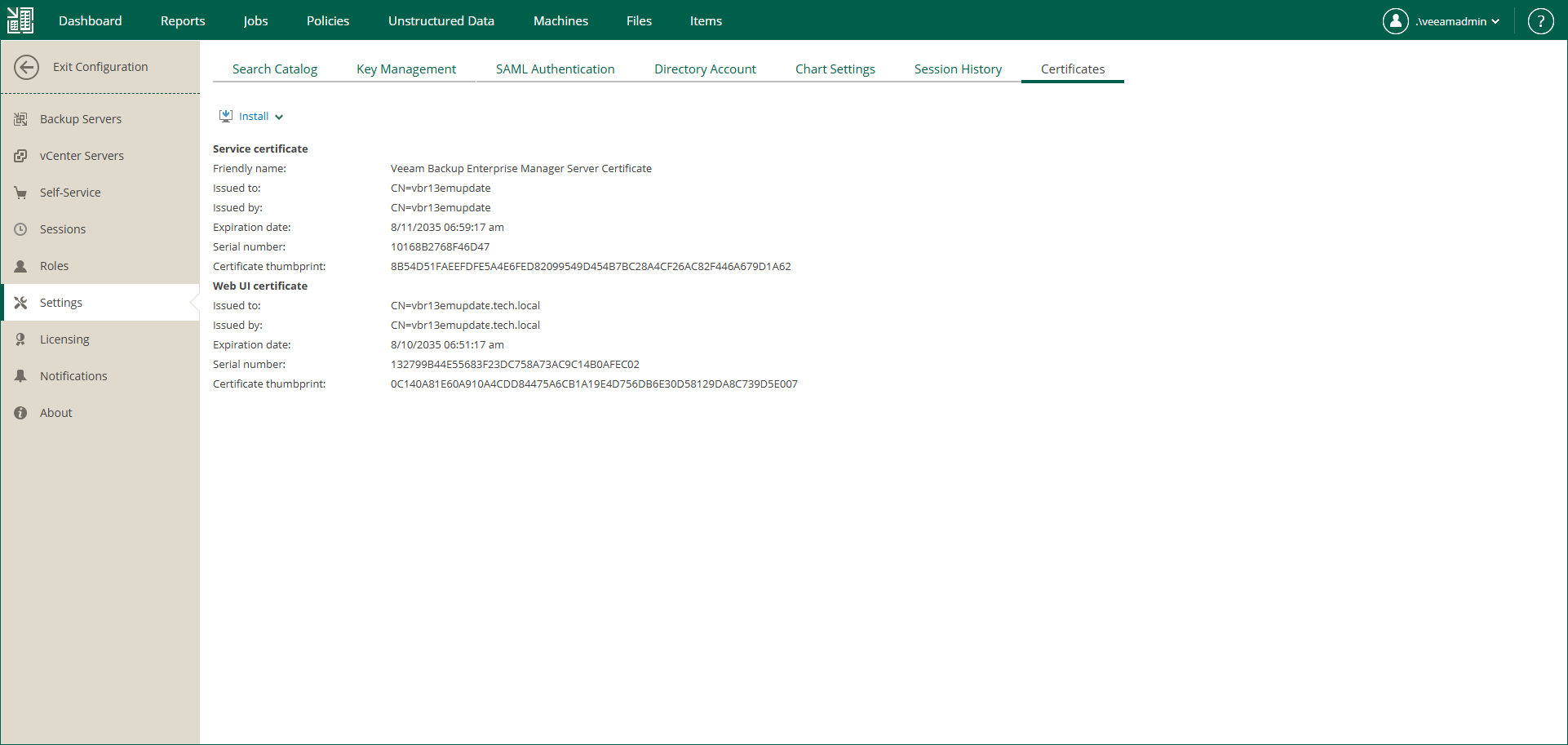Open the Roles management section
The width and height of the screenshot is (1568, 745).
55,265
